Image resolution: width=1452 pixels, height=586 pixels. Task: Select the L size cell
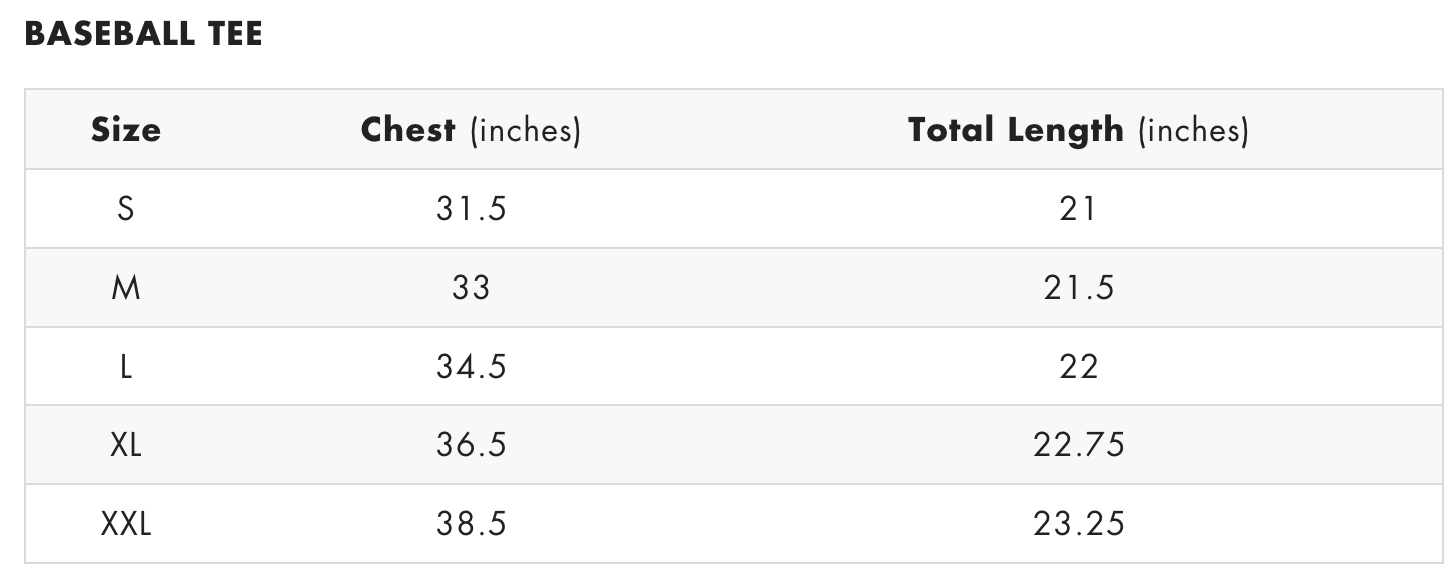click(126, 367)
